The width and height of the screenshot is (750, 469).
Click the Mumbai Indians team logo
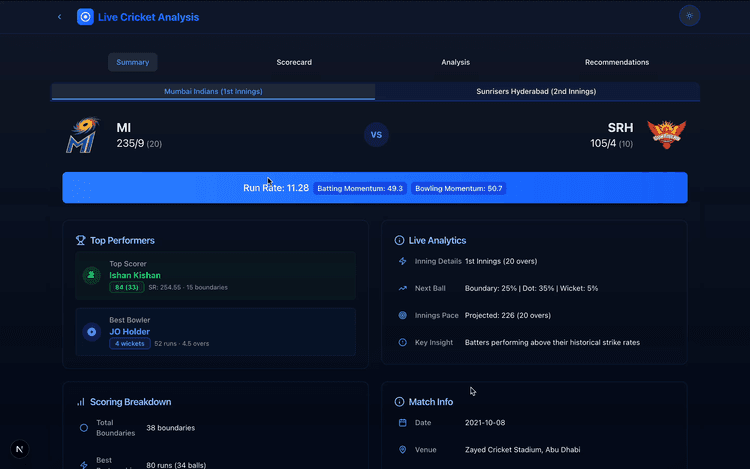tap(82, 135)
